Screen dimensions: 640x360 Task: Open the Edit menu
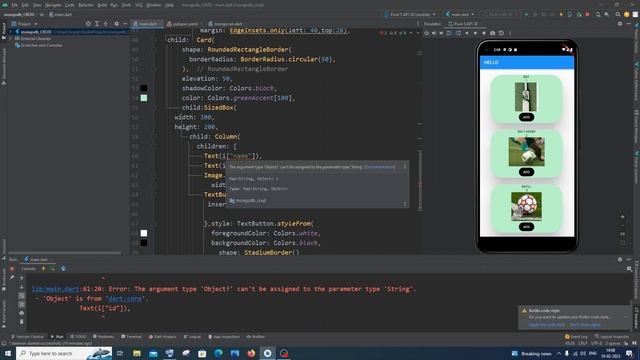click(25, 5)
